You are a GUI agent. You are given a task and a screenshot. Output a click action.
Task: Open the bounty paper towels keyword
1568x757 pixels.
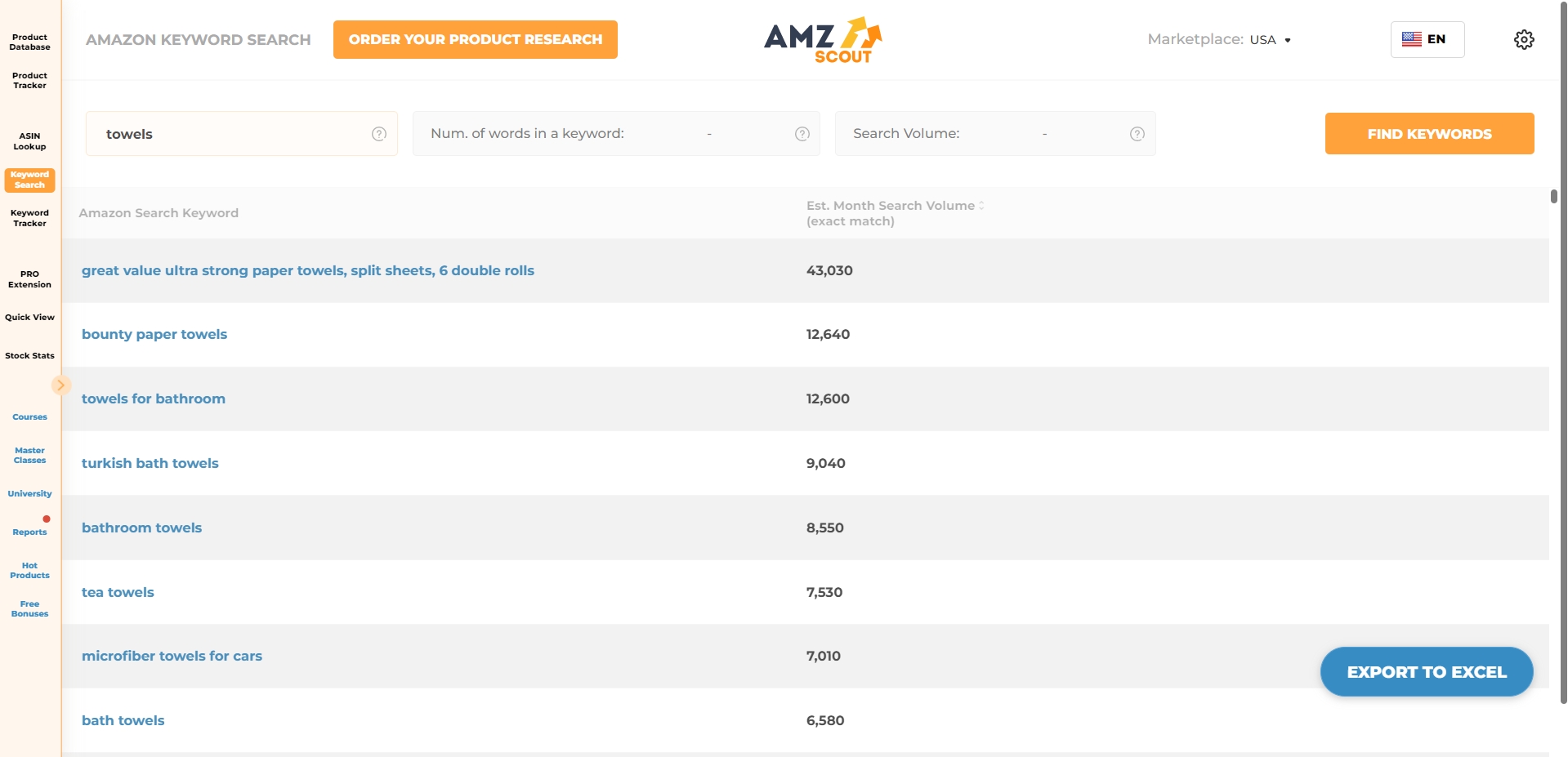(154, 334)
